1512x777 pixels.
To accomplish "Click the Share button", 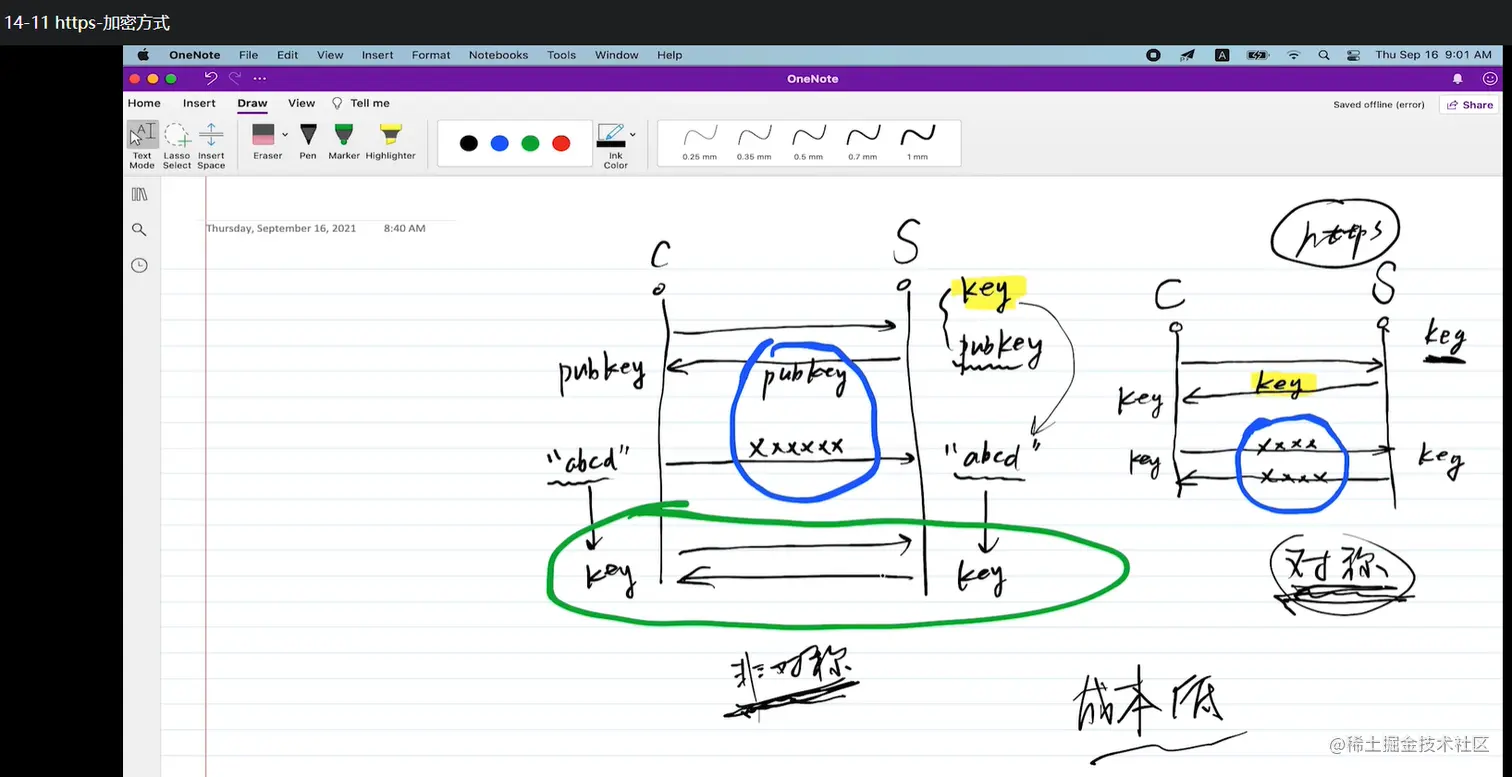I will coord(1469,104).
